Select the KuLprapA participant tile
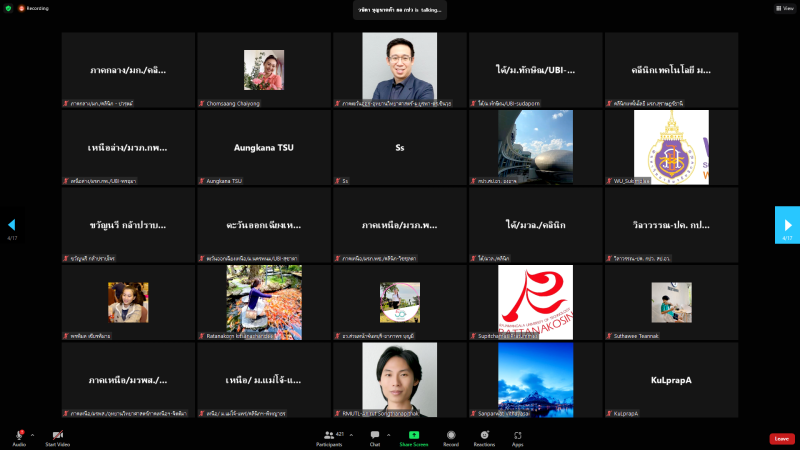Viewport: 800px width, 450px height. pyautogui.click(x=671, y=380)
